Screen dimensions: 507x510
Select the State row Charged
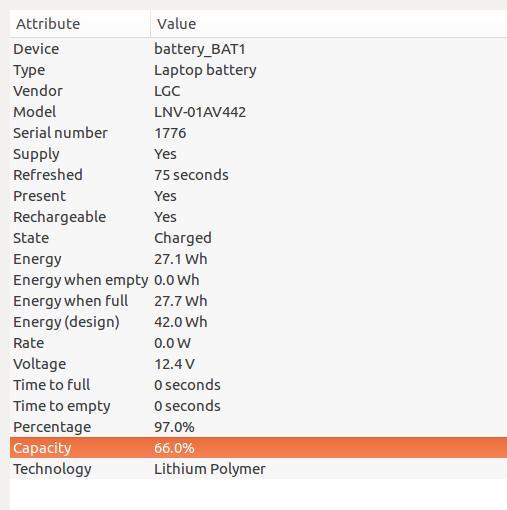click(x=258, y=238)
